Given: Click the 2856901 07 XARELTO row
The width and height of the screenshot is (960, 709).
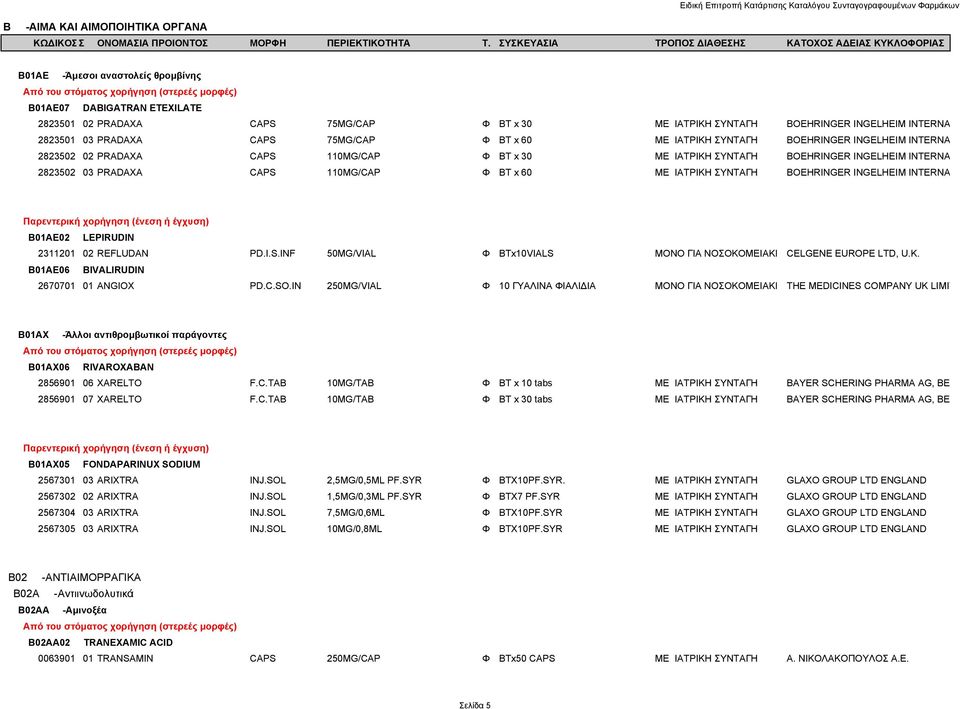Looking at the screenshot, I should click(x=494, y=399).
